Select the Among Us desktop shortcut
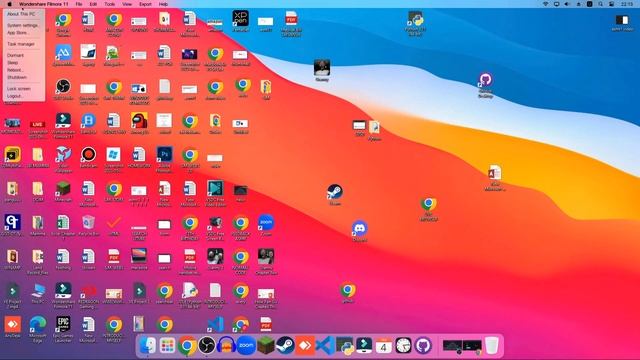This screenshot has height=360, width=640. [x=139, y=121]
